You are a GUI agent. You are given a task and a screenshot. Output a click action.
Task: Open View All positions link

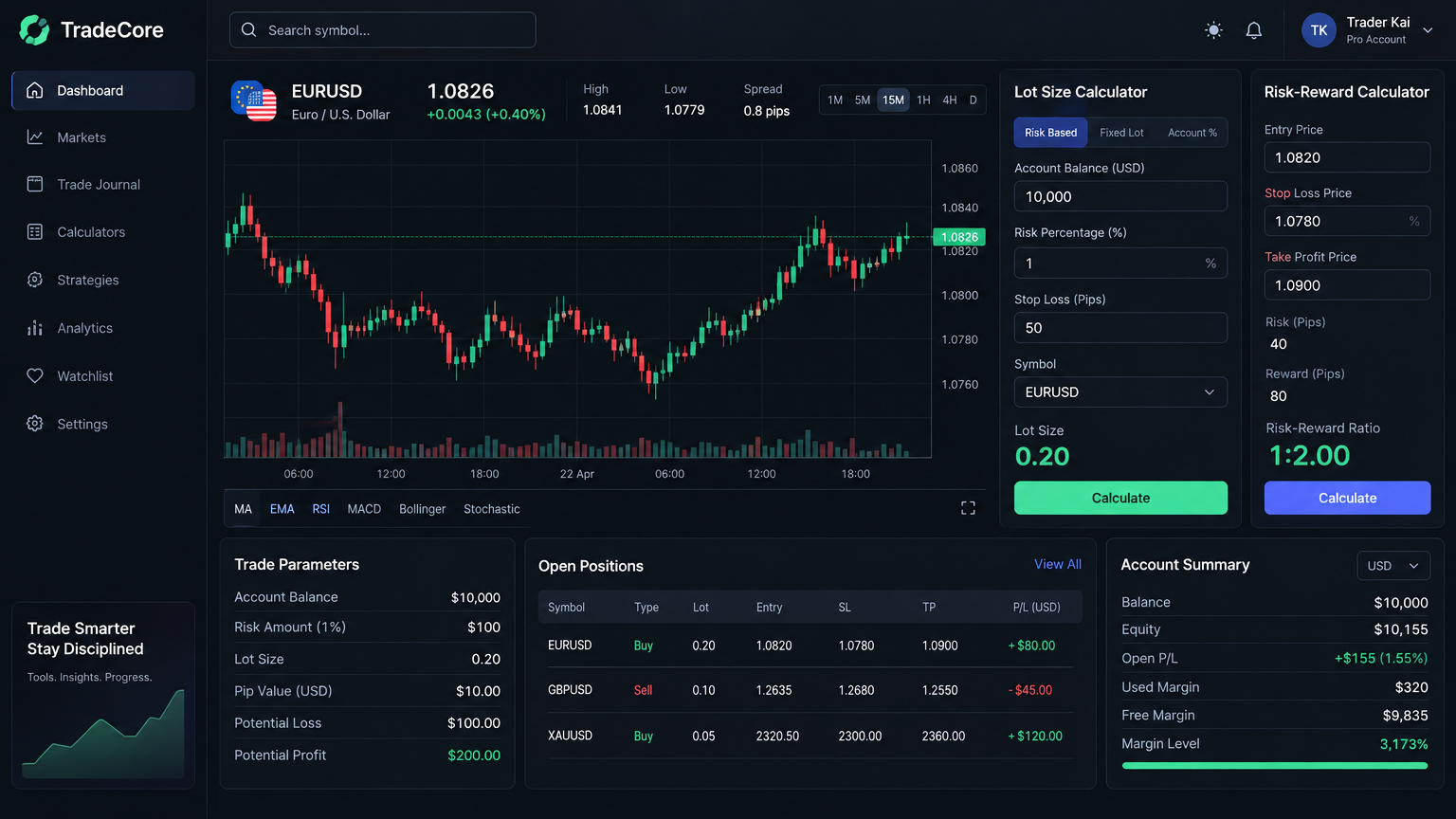click(1058, 564)
